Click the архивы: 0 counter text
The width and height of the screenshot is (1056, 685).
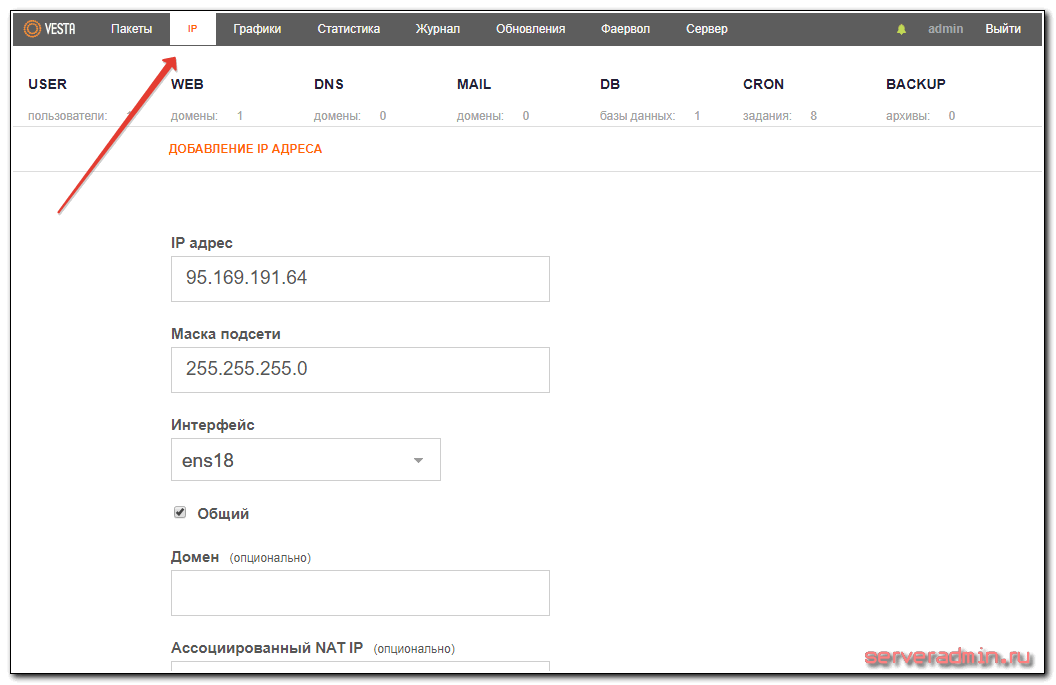(x=921, y=116)
